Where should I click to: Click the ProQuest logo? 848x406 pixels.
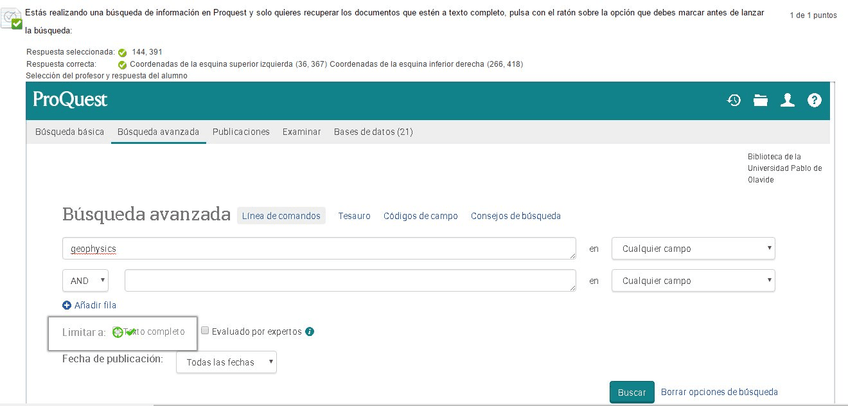pos(70,100)
